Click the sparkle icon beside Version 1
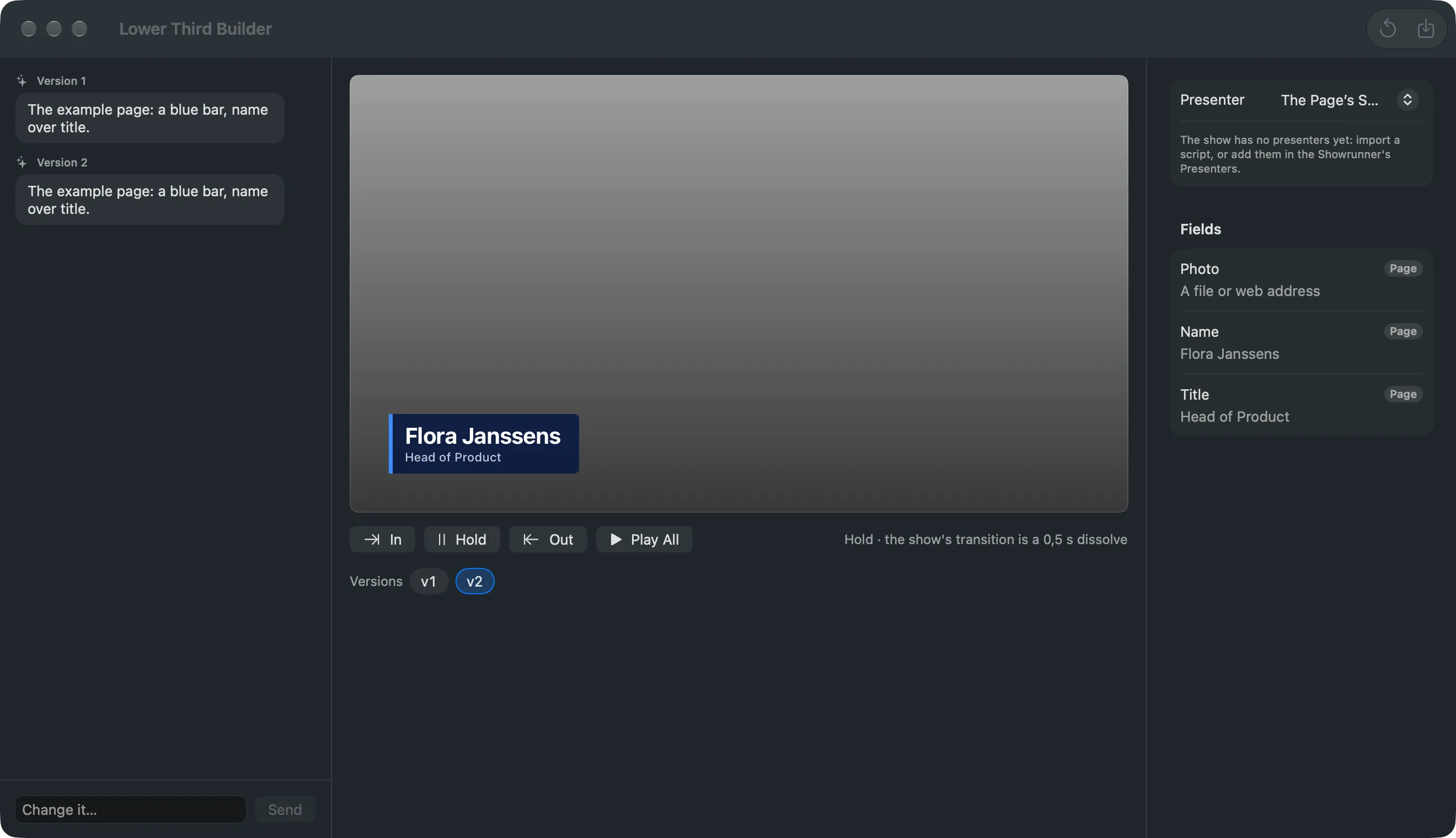Viewport: 1456px width, 838px height. coord(22,80)
